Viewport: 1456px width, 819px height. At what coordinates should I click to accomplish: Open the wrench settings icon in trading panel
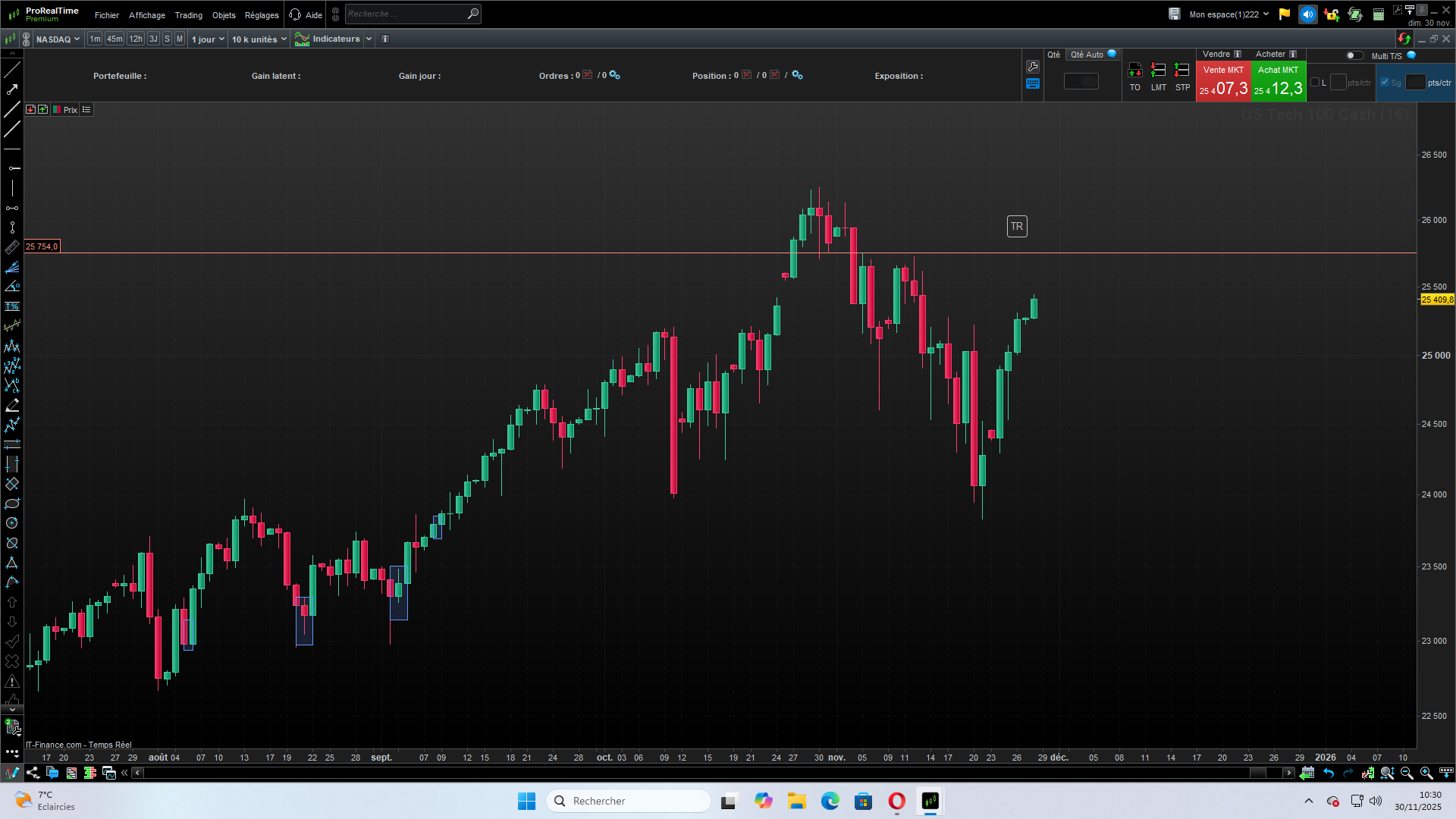click(1033, 67)
